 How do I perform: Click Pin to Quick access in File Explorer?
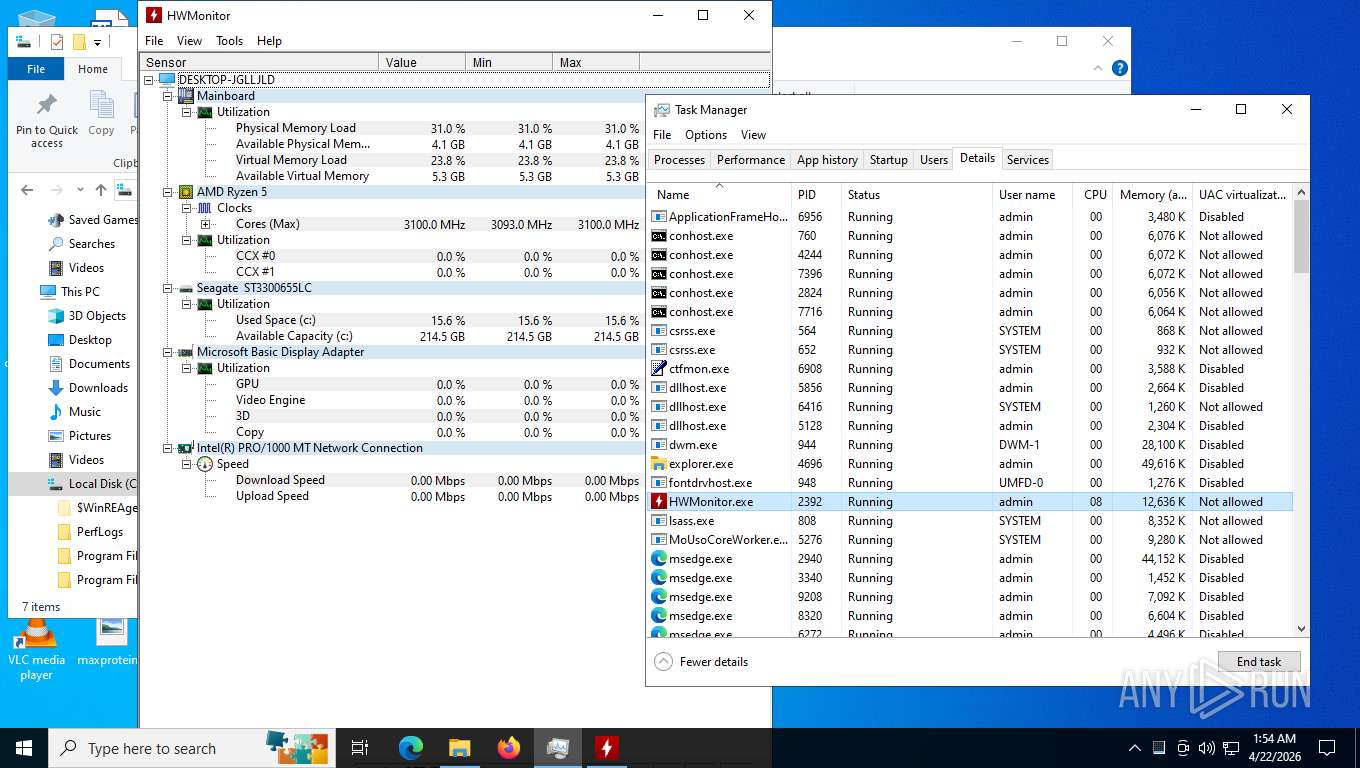pyautogui.click(x=47, y=121)
